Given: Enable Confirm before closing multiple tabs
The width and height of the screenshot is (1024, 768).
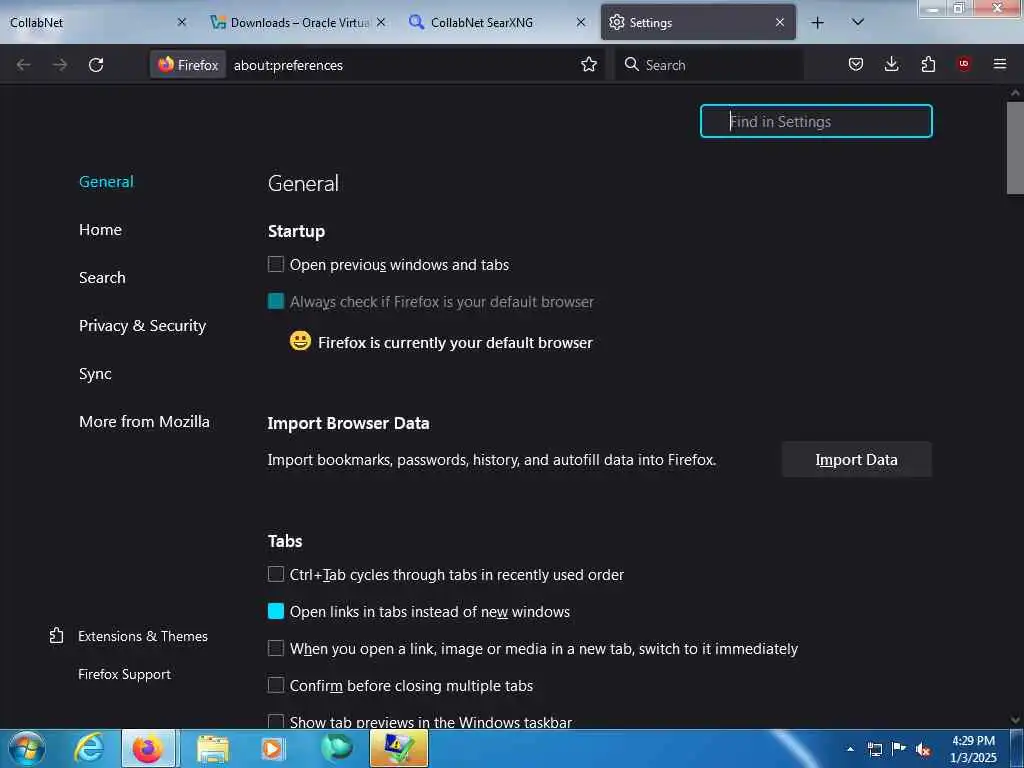Looking at the screenshot, I should tap(276, 685).
